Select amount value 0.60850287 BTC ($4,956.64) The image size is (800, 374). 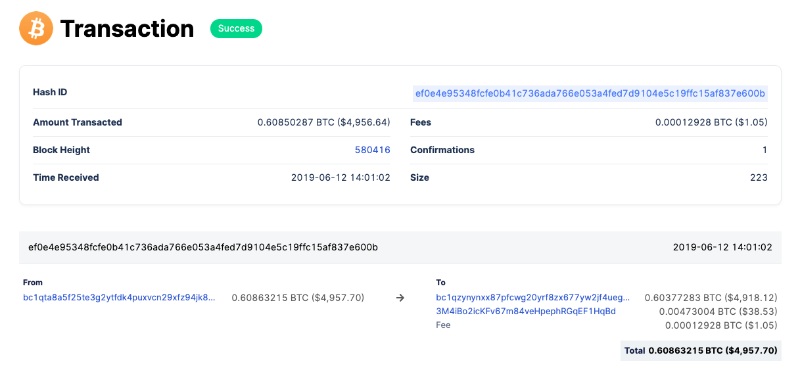click(x=324, y=122)
